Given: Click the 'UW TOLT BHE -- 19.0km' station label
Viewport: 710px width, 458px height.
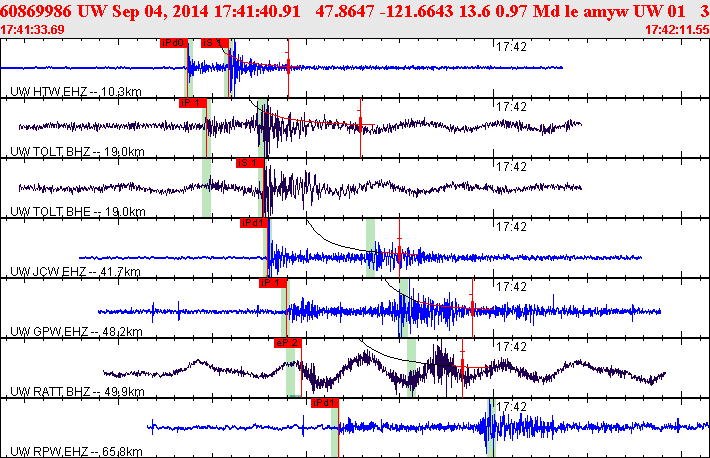Looking at the screenshot, I should pos(77,212).
